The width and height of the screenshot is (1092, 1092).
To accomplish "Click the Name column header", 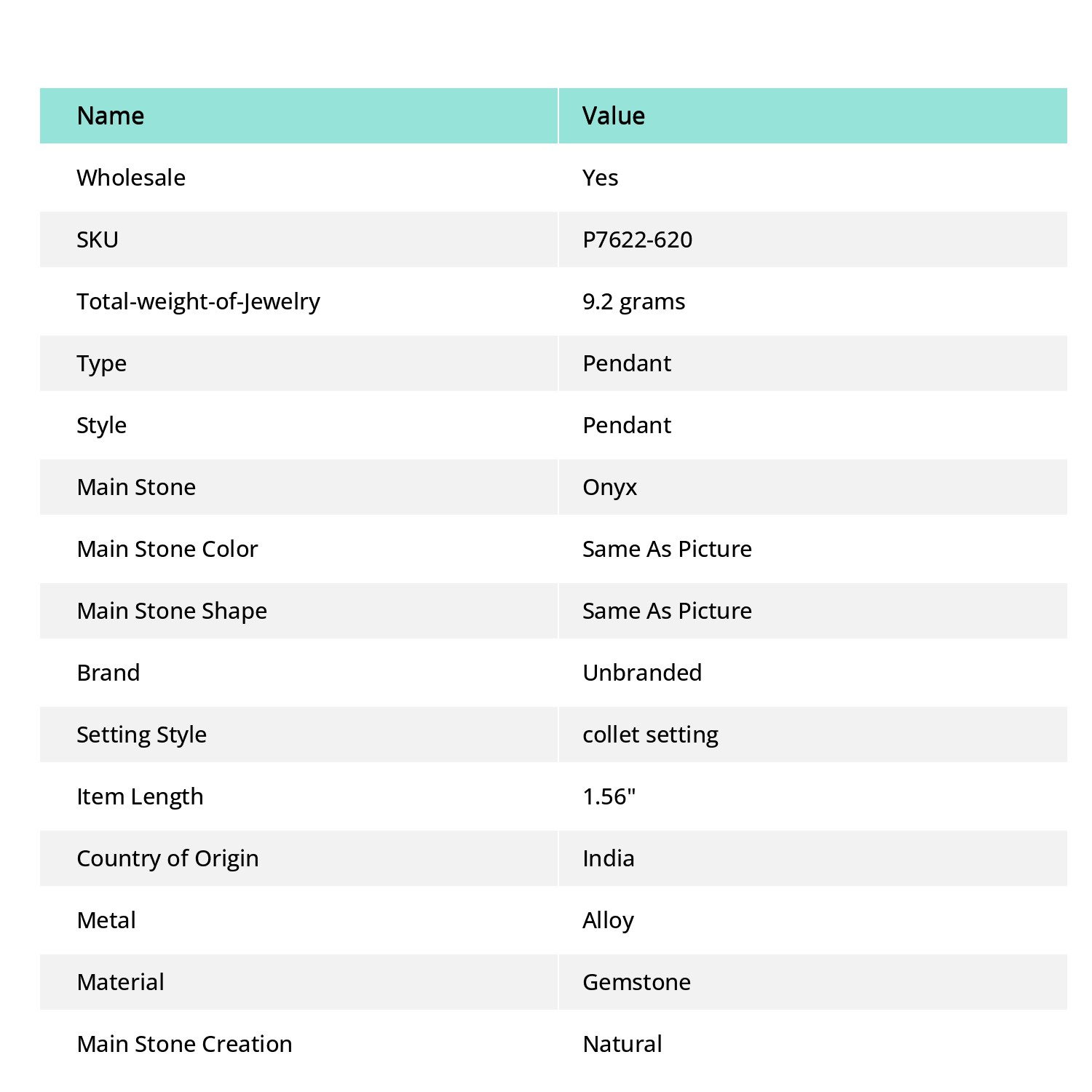I will [x=111, y=116].
